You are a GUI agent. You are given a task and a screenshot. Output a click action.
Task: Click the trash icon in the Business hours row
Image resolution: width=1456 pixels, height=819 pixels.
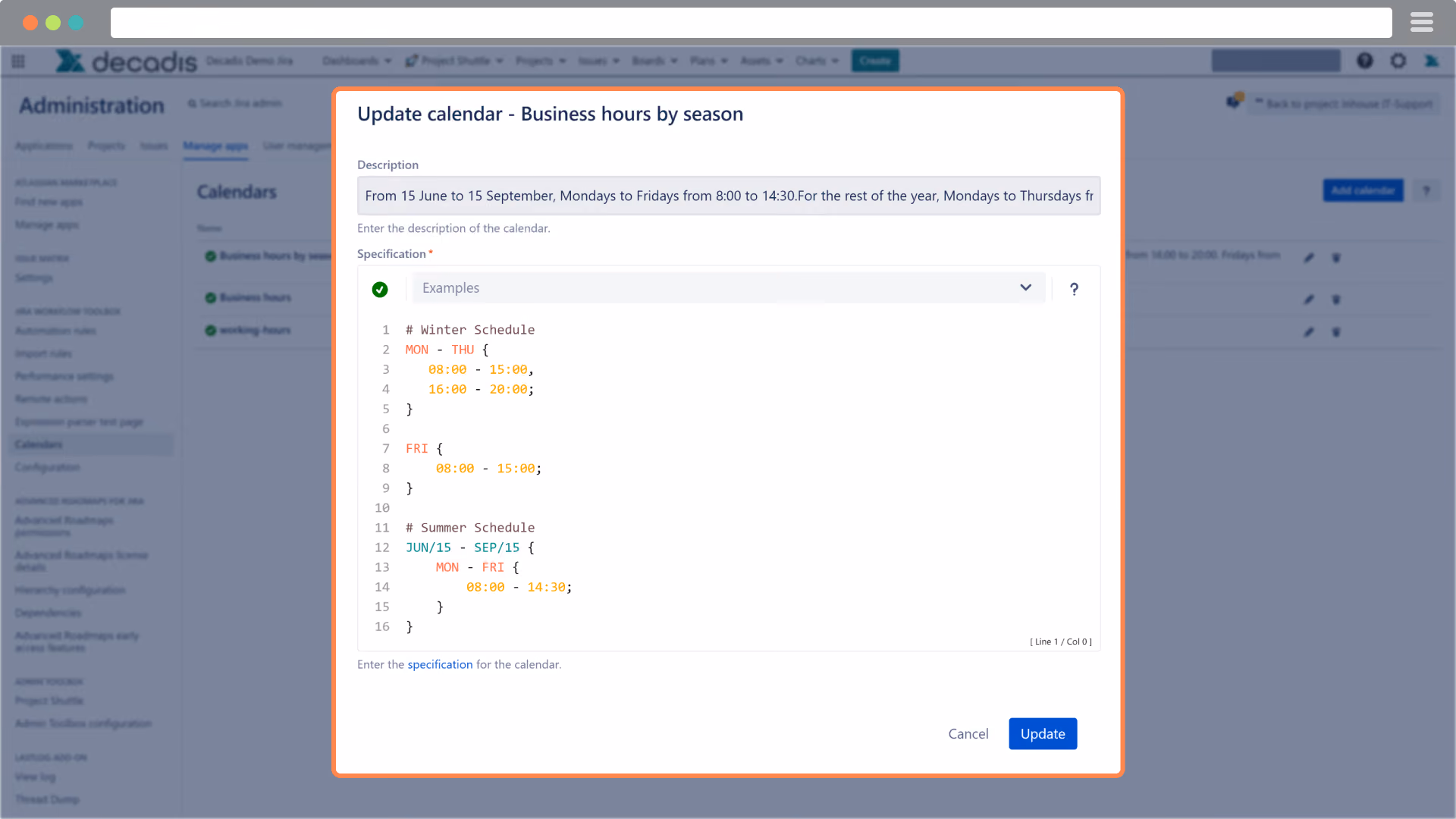point(1336,300)
